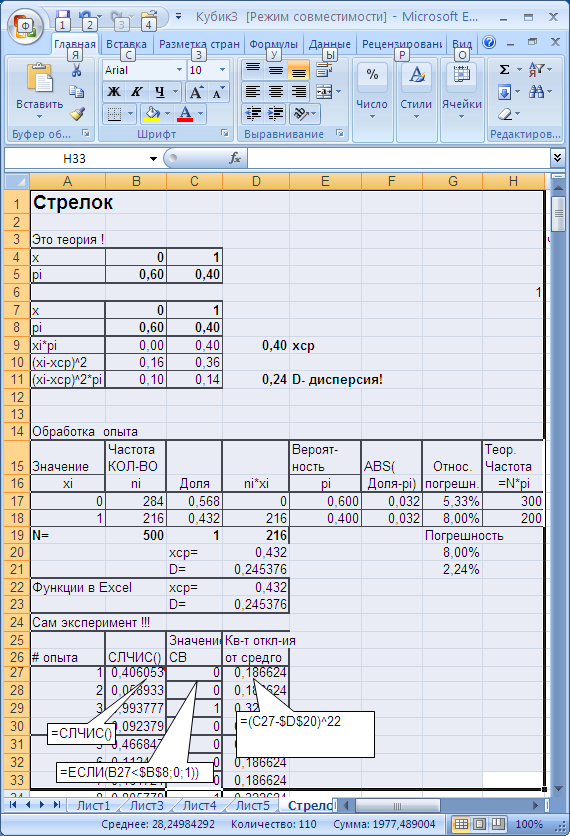Open the Главная ribbon tab

75,44
